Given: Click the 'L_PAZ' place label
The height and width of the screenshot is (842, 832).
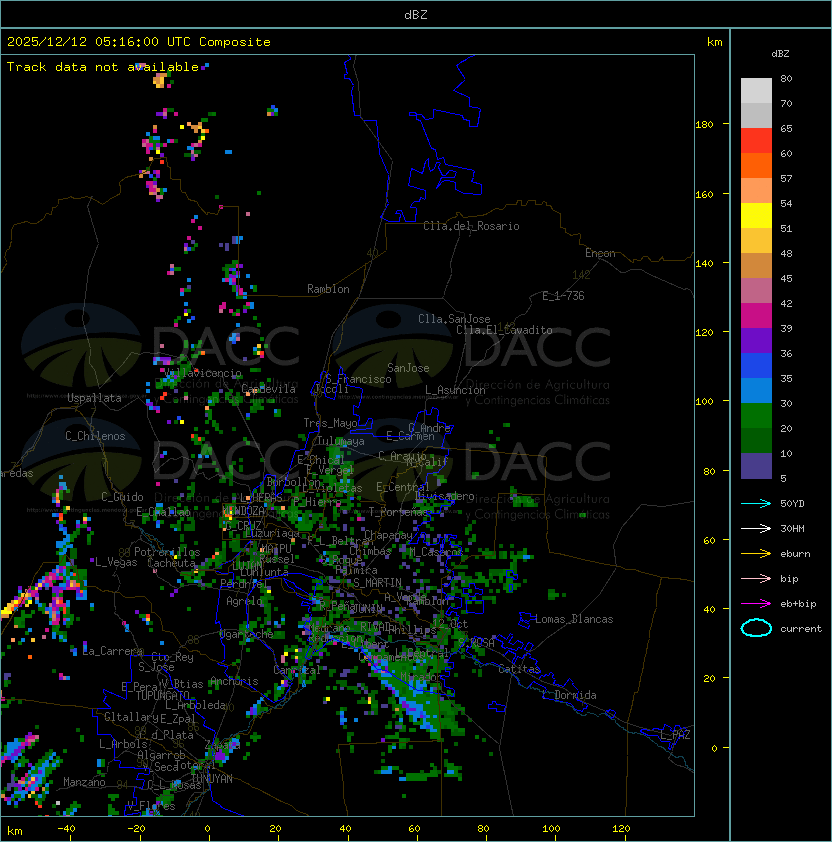Looking at the screenshot, I should tap(675, 735).
